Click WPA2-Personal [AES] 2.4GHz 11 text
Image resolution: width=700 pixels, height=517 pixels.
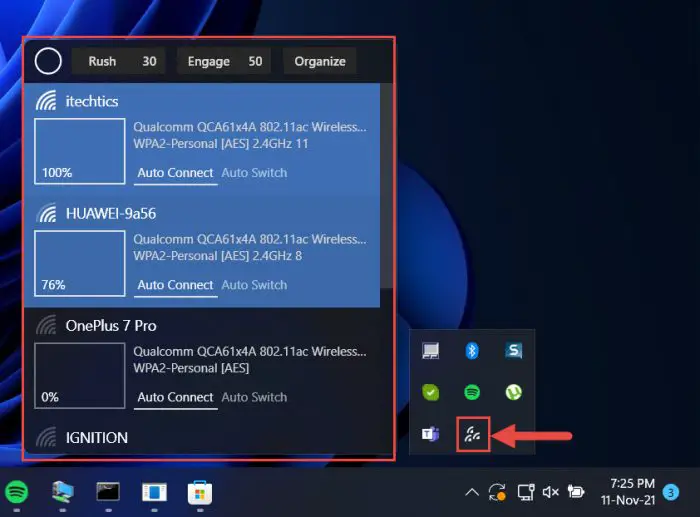coord(221,144)
